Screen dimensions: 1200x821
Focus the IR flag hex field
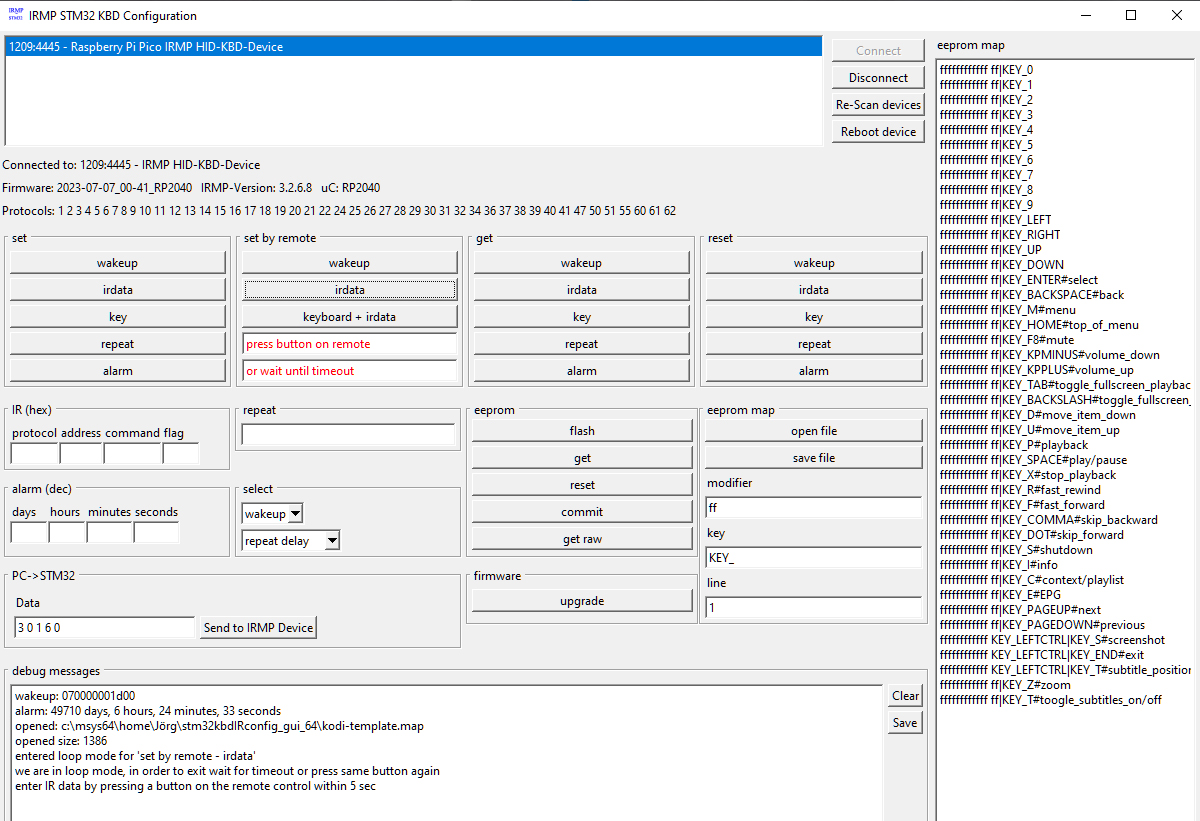pyautogui.click(x=181, y=453)
